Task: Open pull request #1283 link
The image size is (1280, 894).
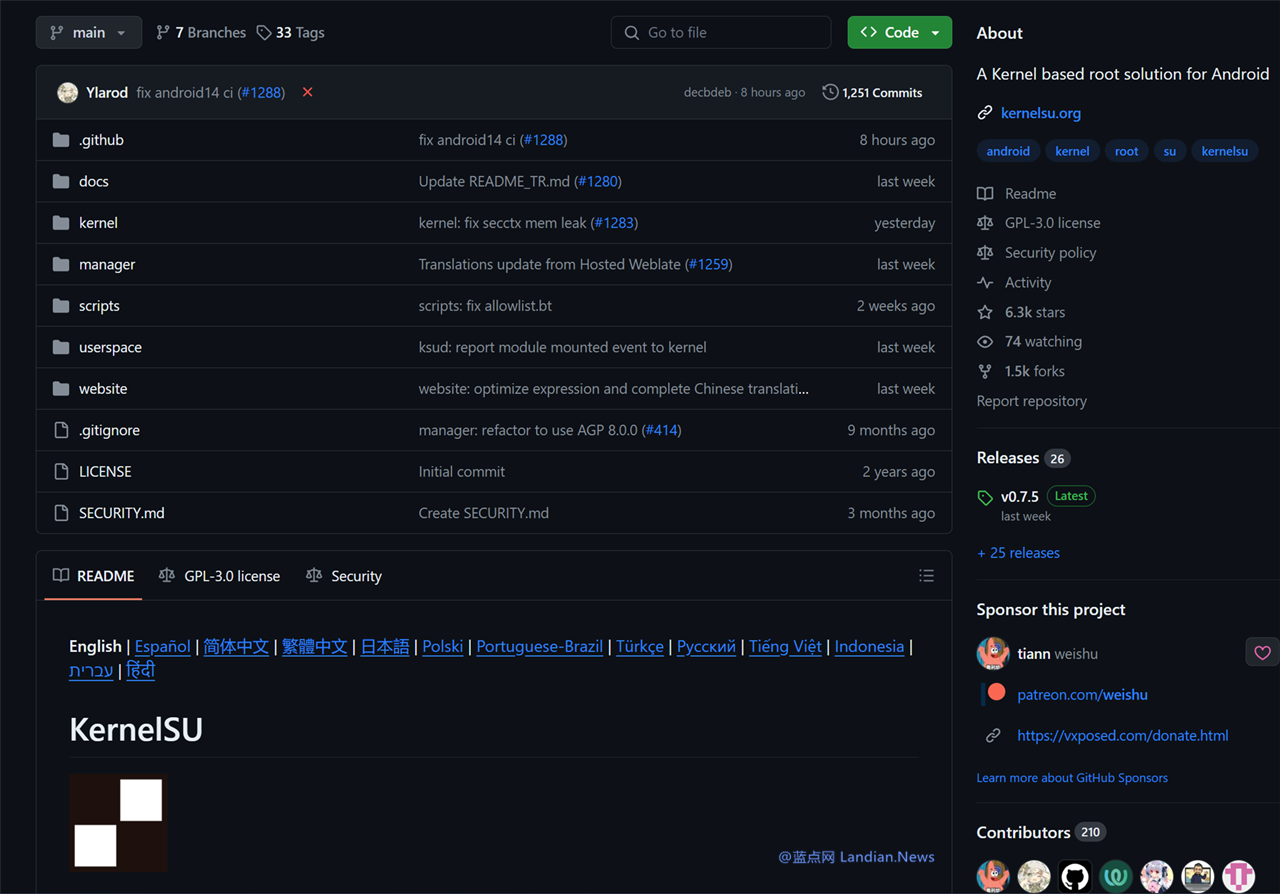Action: pos(615,223)
